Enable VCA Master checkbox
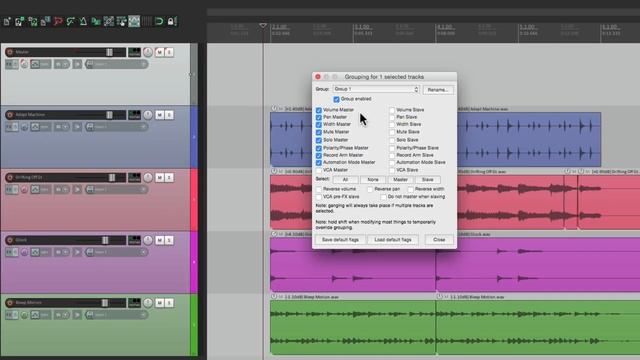Viewport: 640px width, 360px height. click(319, 170)
